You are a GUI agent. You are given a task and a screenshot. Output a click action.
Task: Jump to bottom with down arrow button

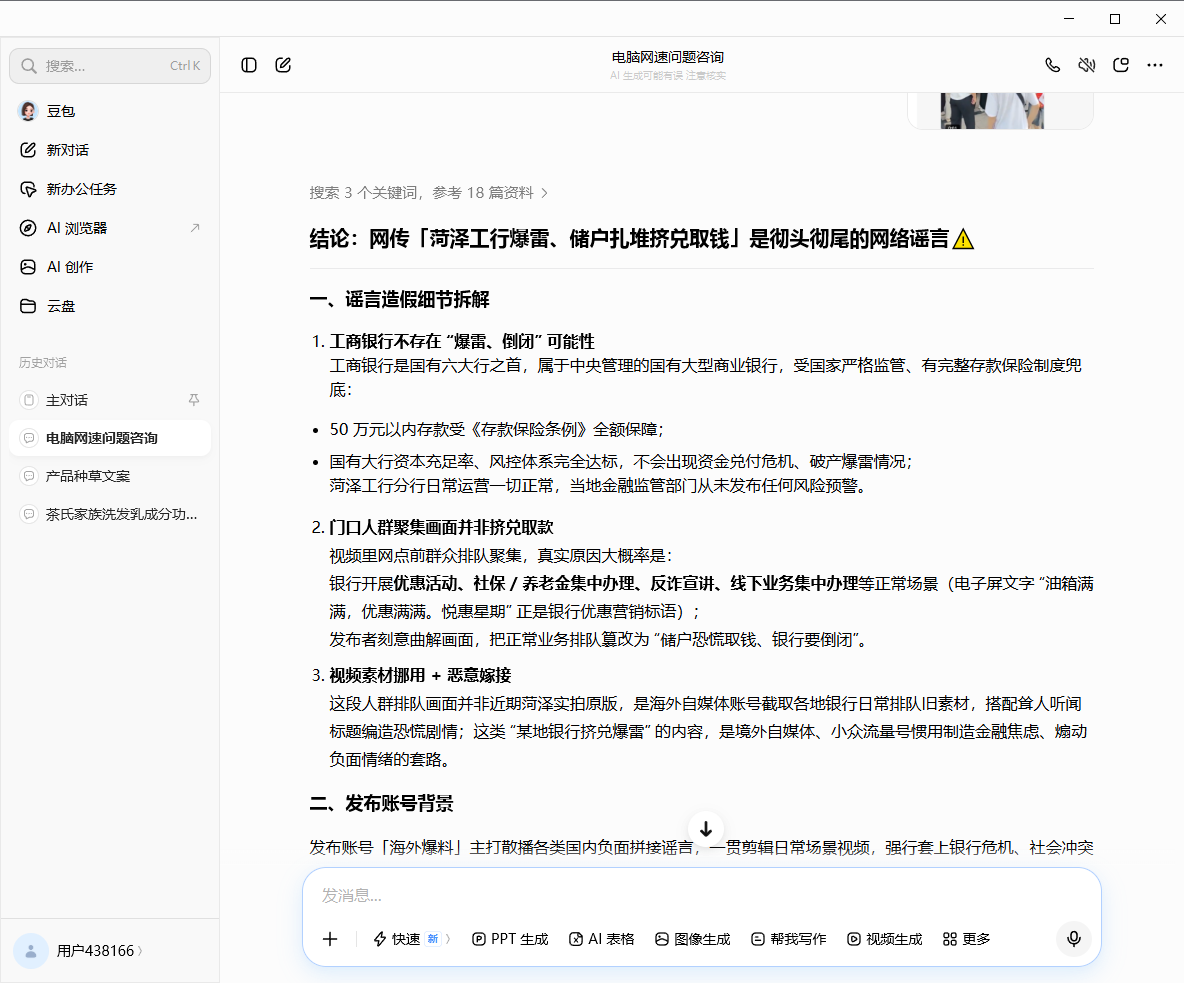click(x=706, y=829)
